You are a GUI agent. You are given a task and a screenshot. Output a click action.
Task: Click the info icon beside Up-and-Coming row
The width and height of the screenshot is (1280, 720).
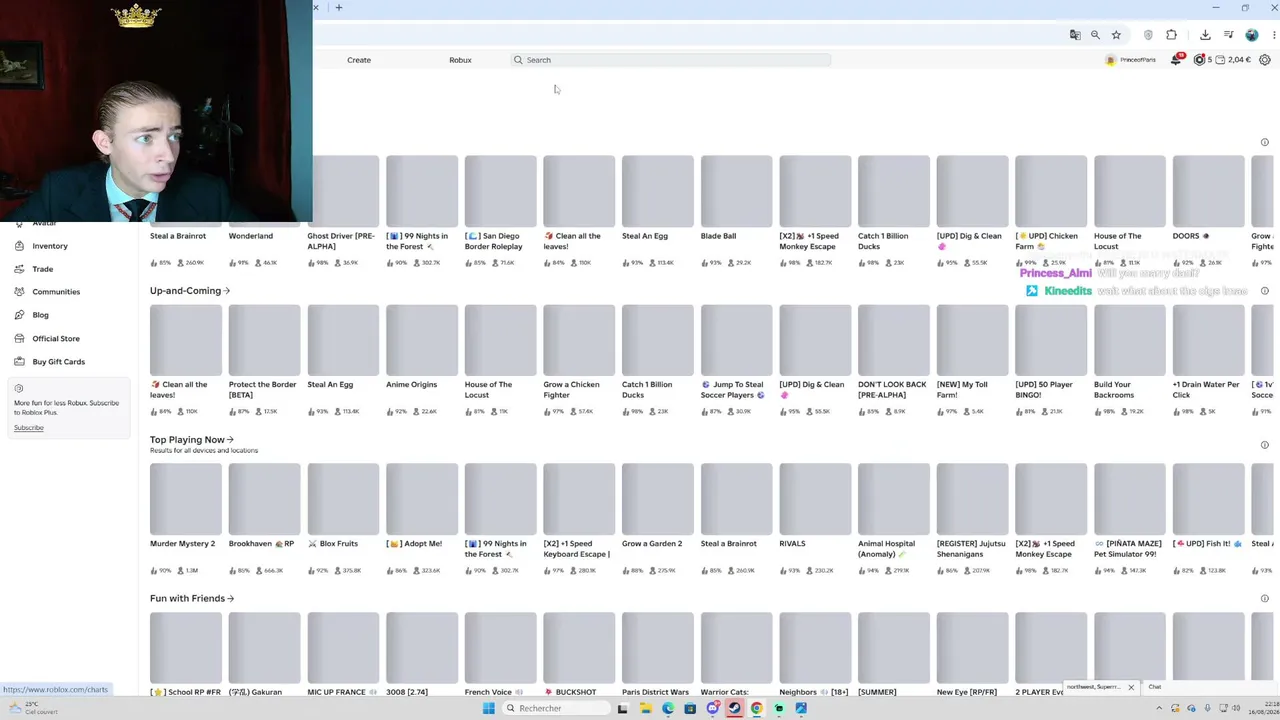pyautogui.click(x=1264, y=291)
